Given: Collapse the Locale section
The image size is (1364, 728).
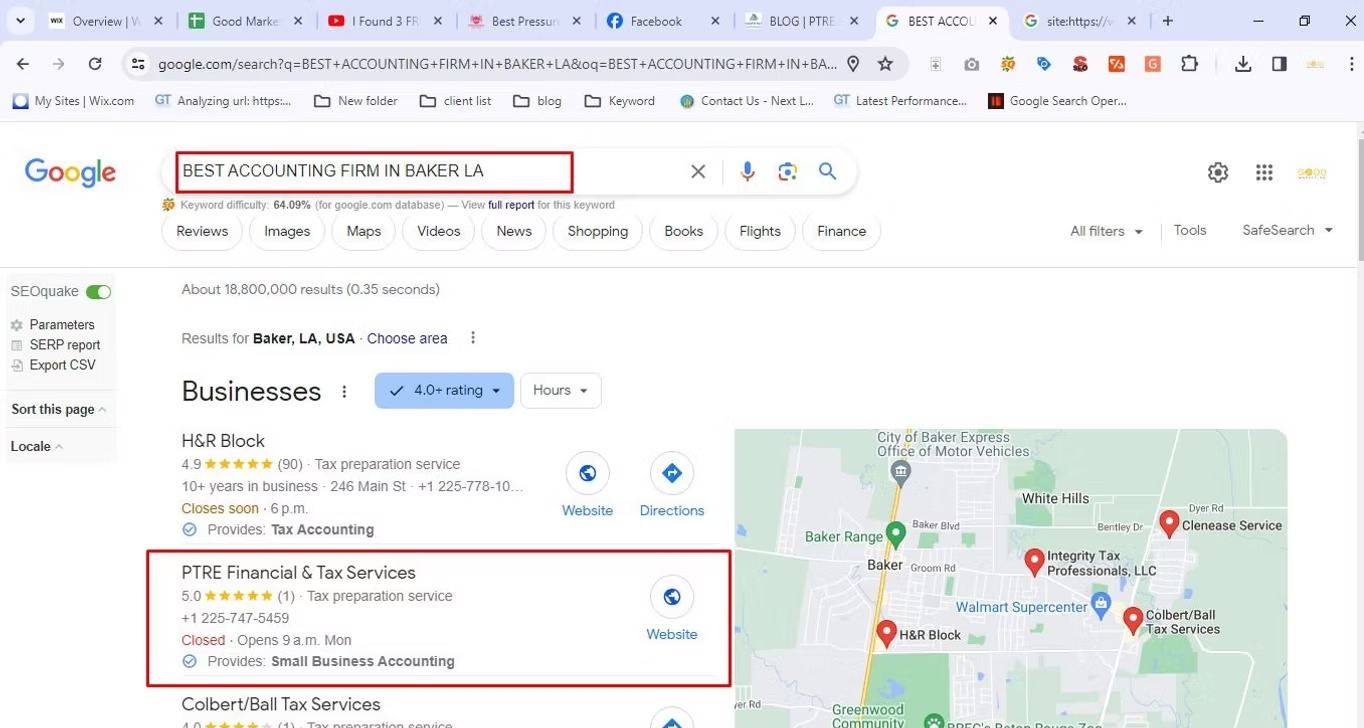Looking at the screenshot, I should [36, 447].
